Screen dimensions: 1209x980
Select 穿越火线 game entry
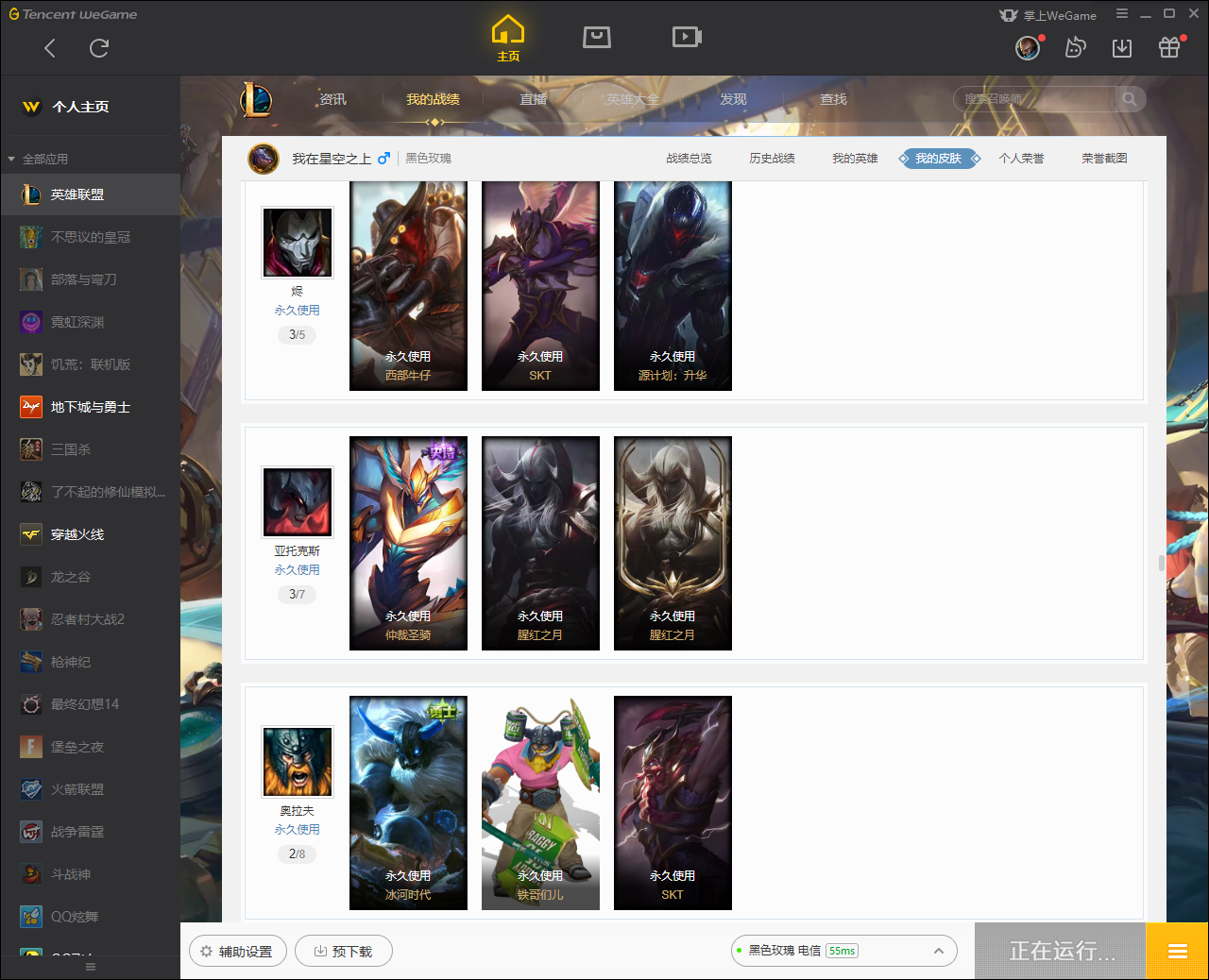[x=90, y=534]
